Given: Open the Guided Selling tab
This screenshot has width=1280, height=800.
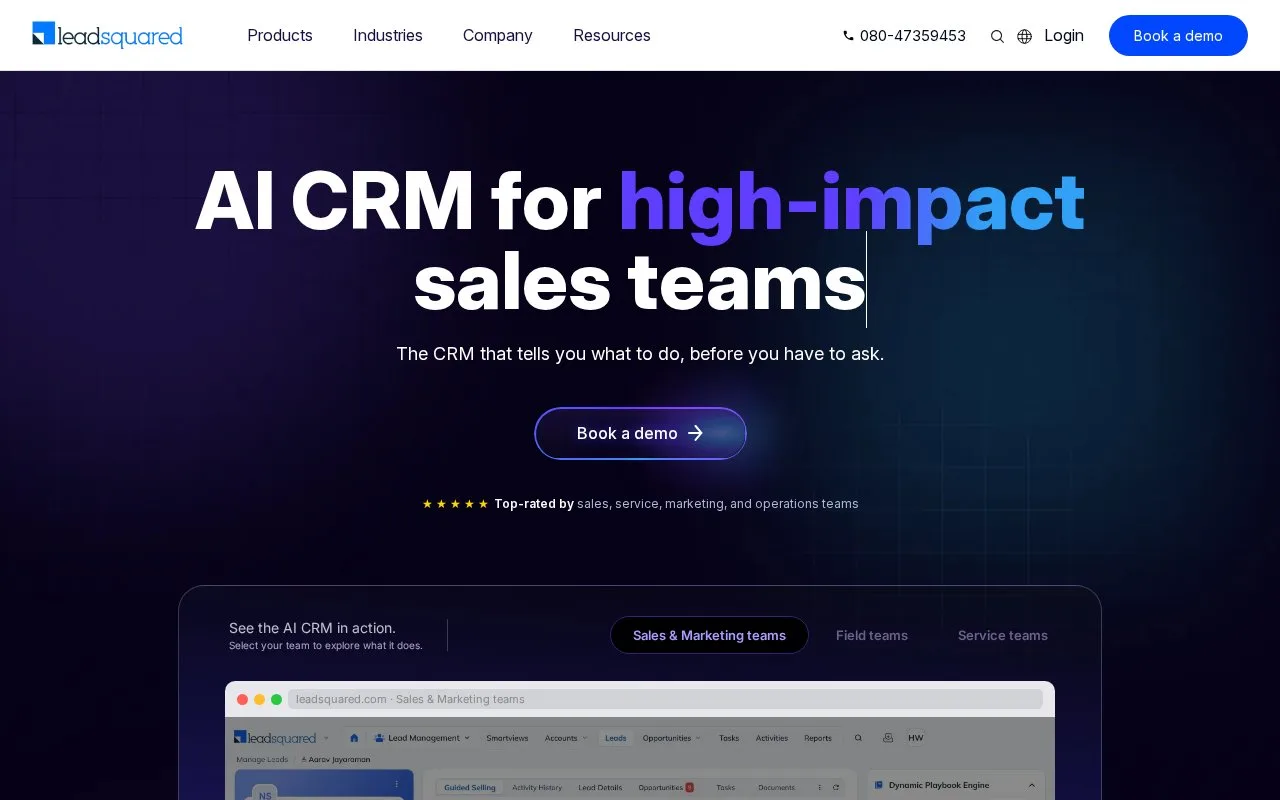Looking at the screenshot, I should 470,788.
